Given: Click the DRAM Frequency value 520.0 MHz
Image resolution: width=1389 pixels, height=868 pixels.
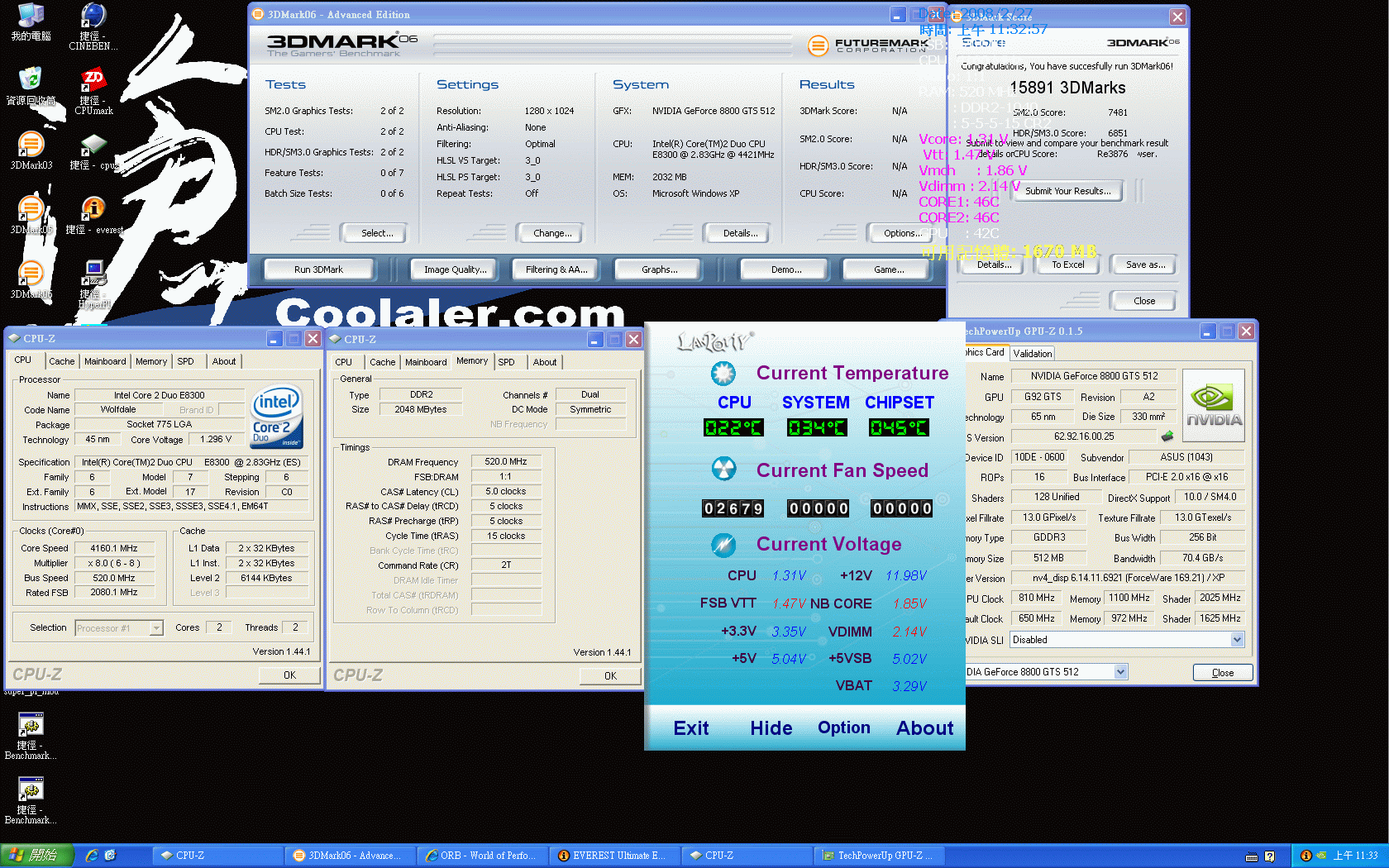Looking at the screenshot, I should [x=506, y=461].
